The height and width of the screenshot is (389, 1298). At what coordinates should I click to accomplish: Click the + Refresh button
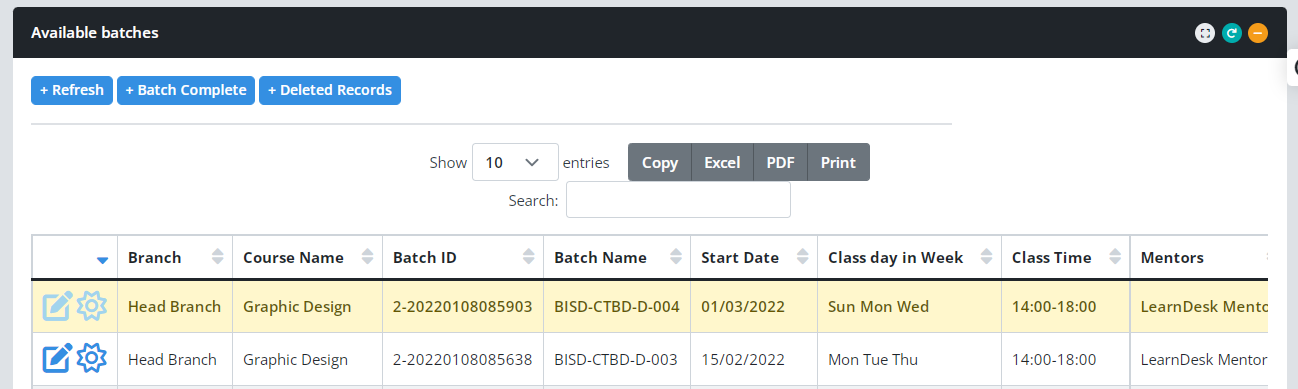pyautogui.click(x=72, y=90)
